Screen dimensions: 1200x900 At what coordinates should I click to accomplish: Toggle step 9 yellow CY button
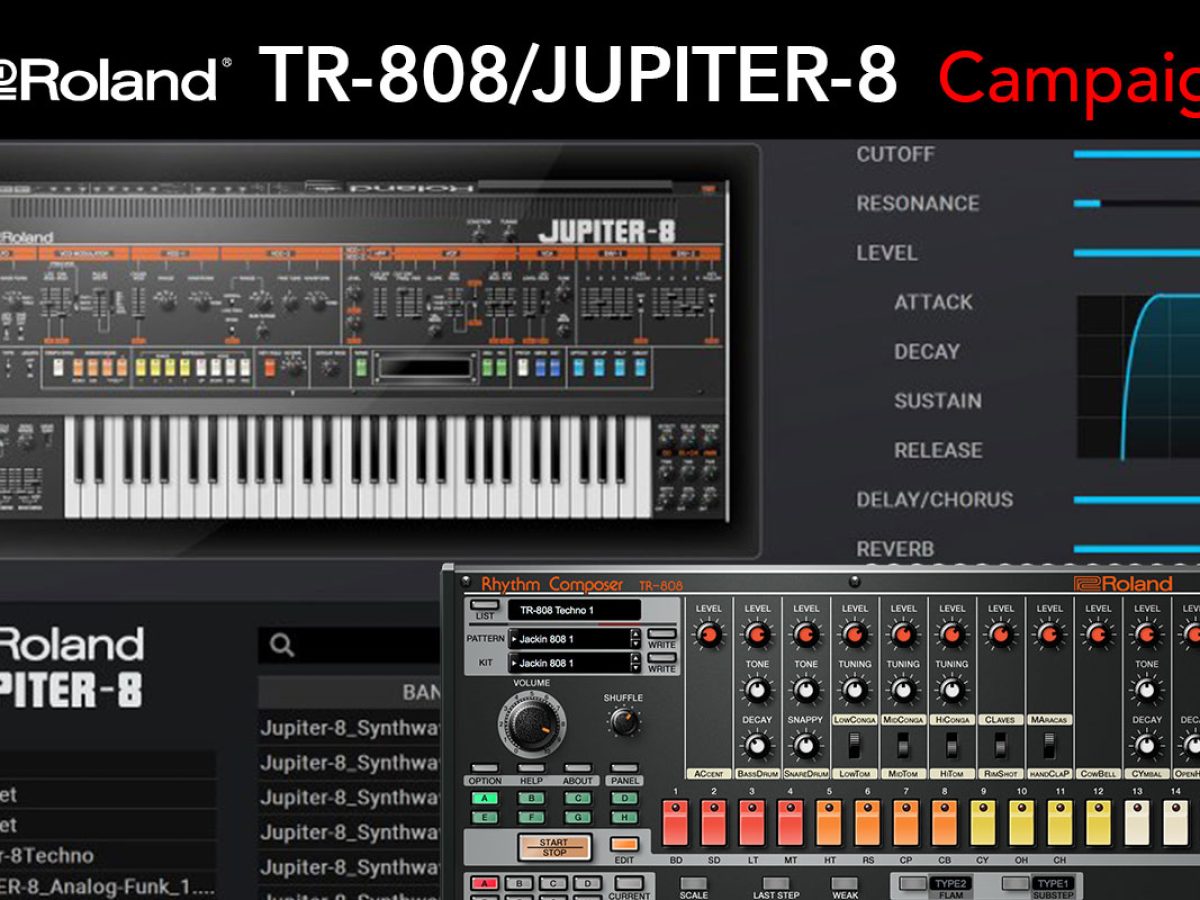983,822
